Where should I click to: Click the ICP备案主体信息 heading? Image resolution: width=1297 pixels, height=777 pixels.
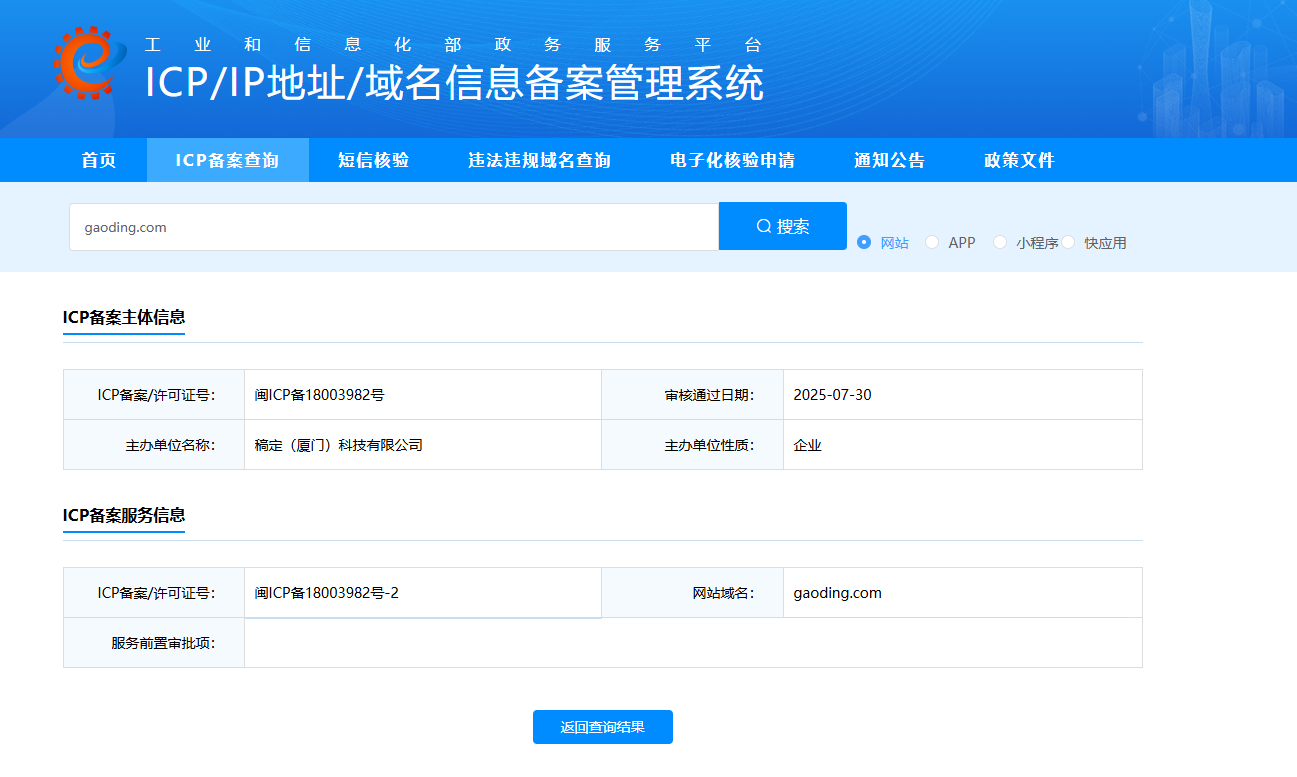click(x=124, y=317)
